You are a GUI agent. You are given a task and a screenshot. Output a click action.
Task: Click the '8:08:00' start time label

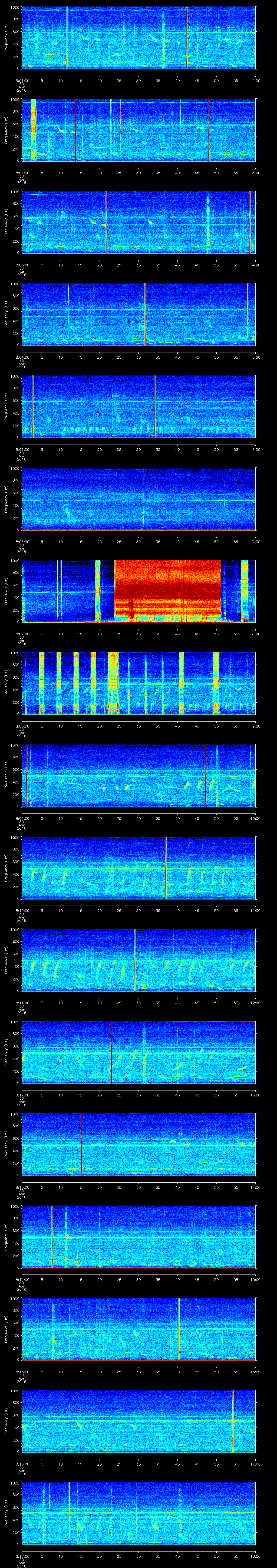click(x=22, y=726)
